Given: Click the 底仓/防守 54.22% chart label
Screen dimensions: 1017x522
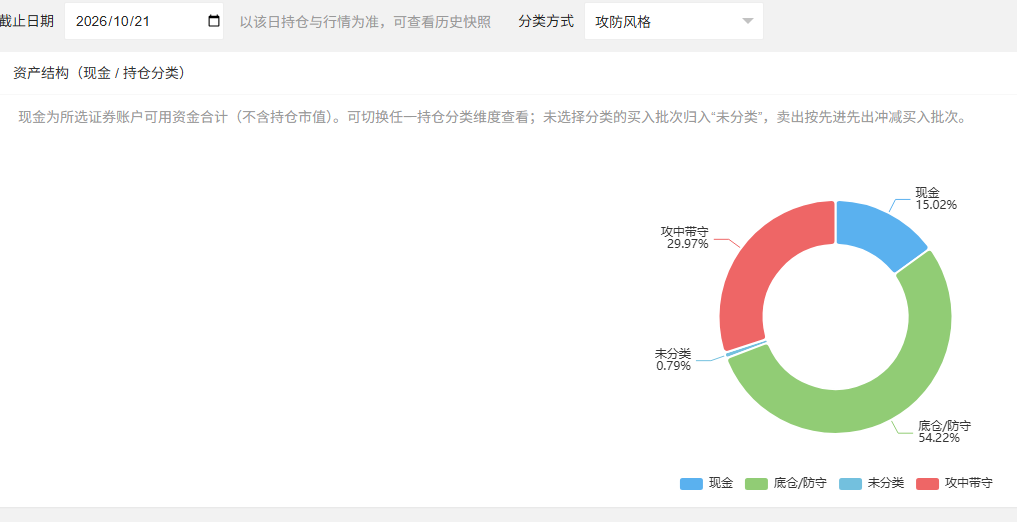Looking at the screenshot, I should tap(944, 432).
